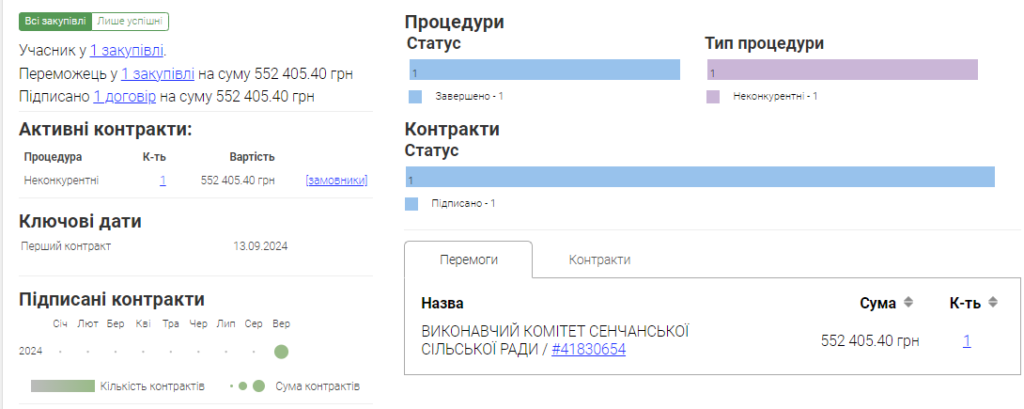
Task: Click the Завершено status bar
Action: point(544,70)
